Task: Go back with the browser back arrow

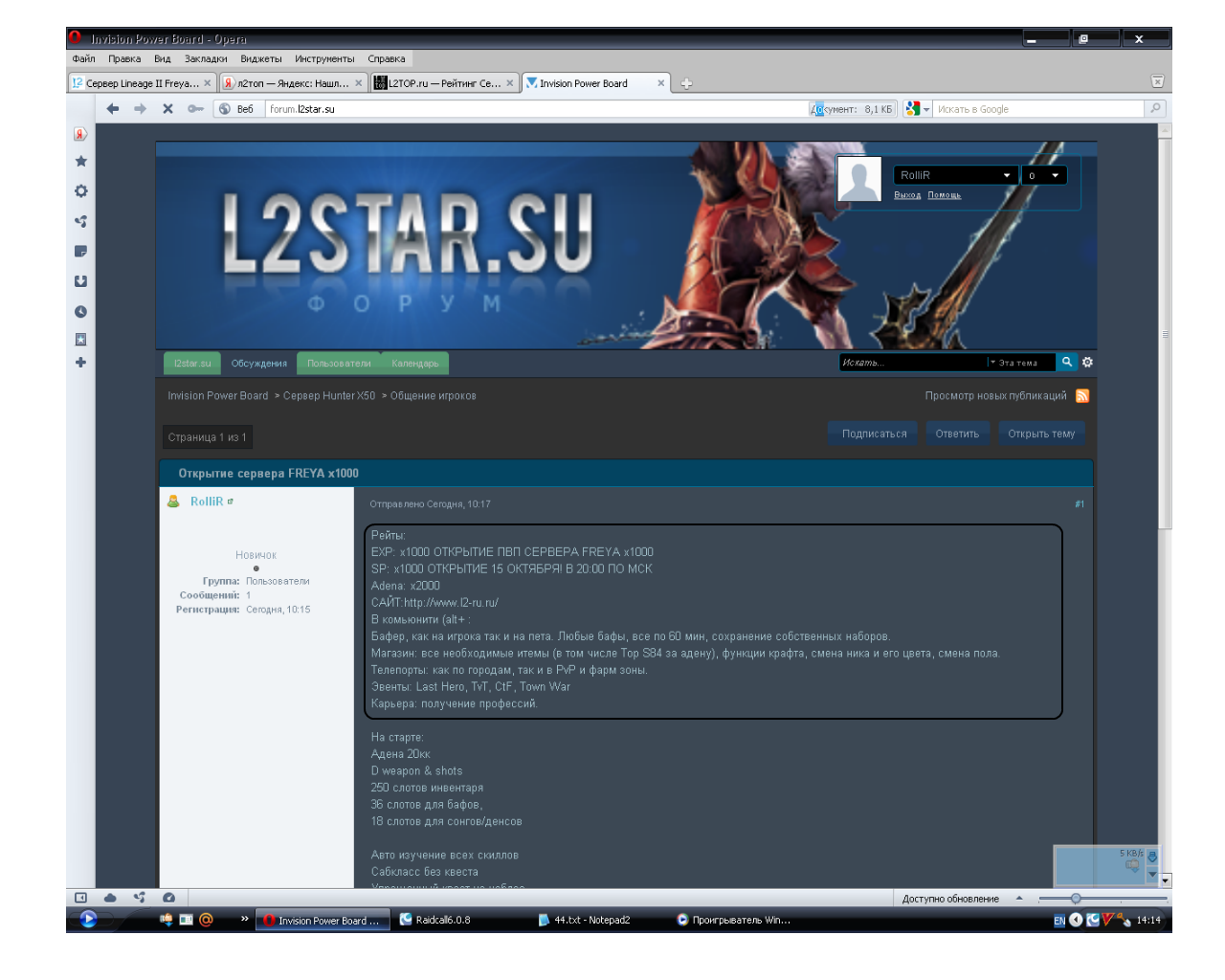Action: coord(113,109)
